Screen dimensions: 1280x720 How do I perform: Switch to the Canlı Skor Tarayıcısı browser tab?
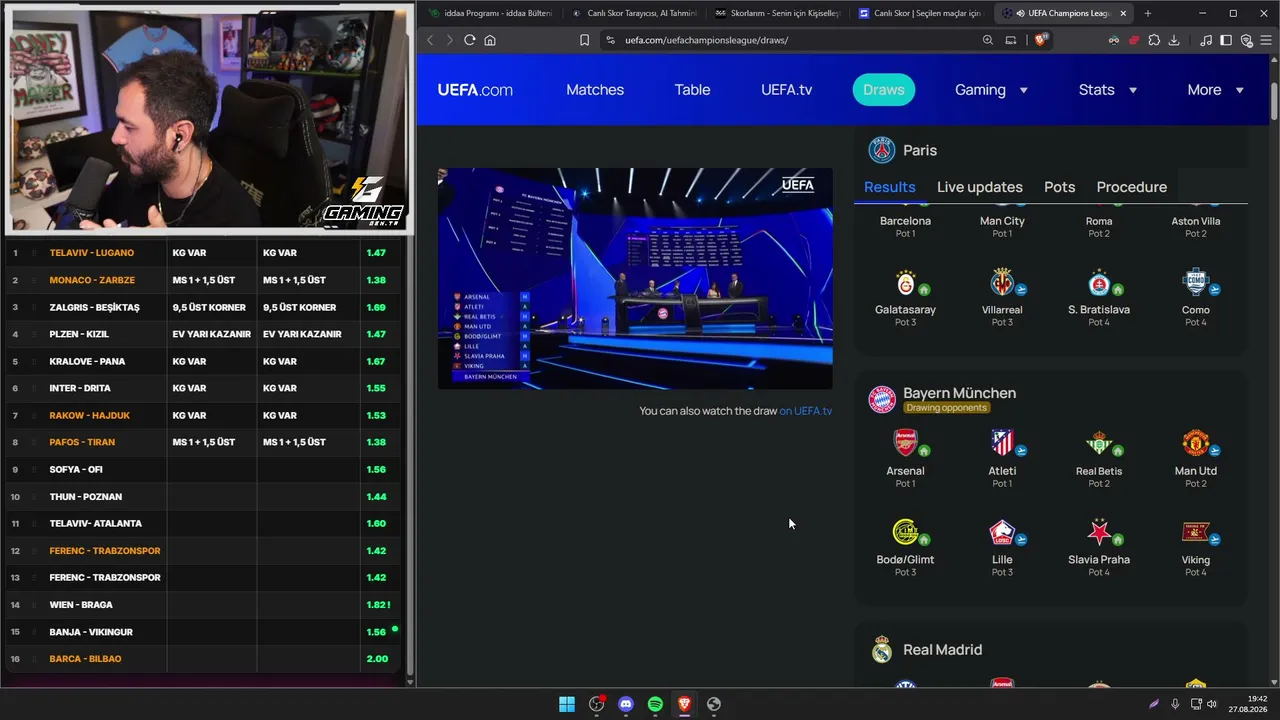click(634, 13)
